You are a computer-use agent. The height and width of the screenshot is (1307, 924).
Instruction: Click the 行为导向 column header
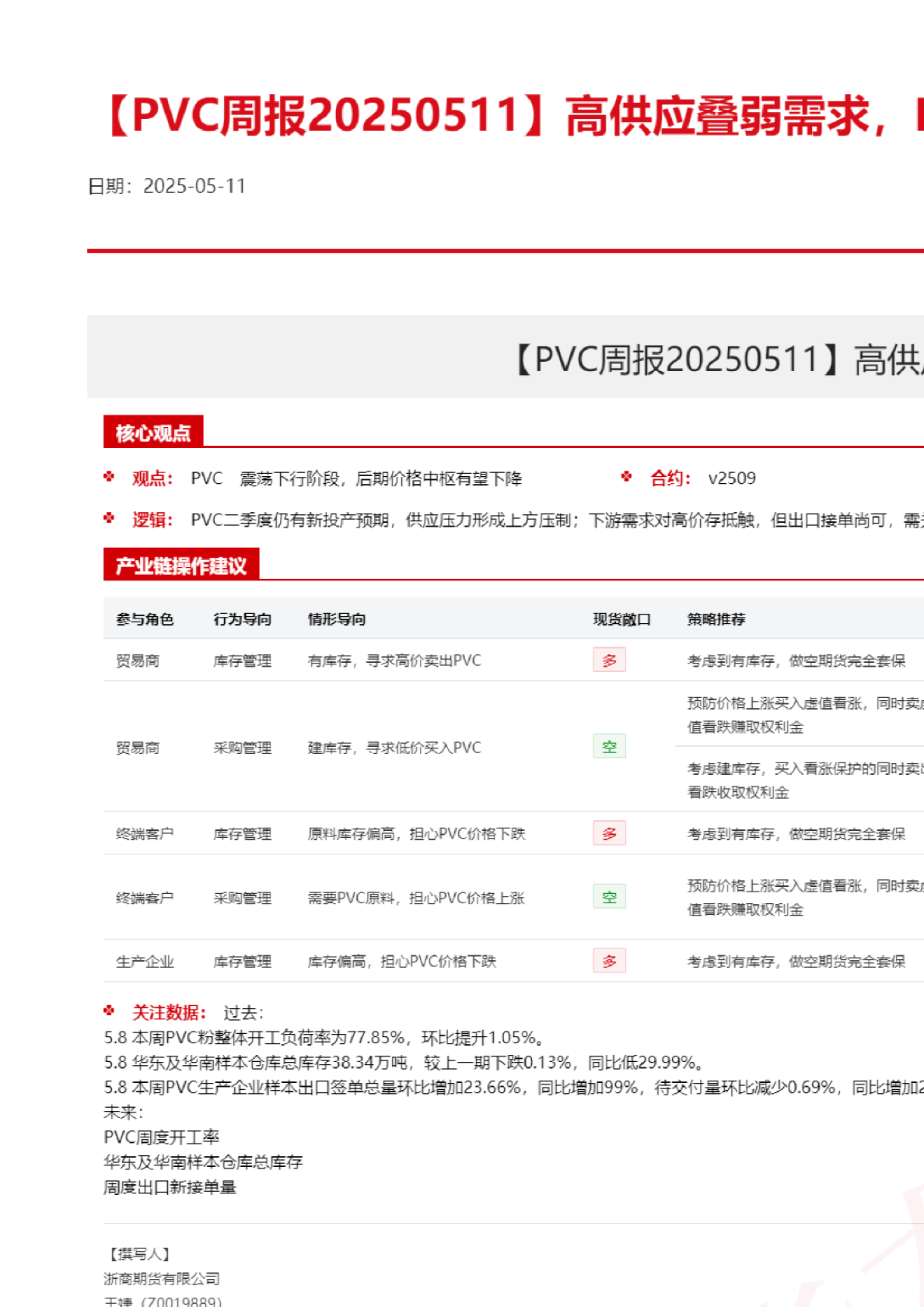242,619
